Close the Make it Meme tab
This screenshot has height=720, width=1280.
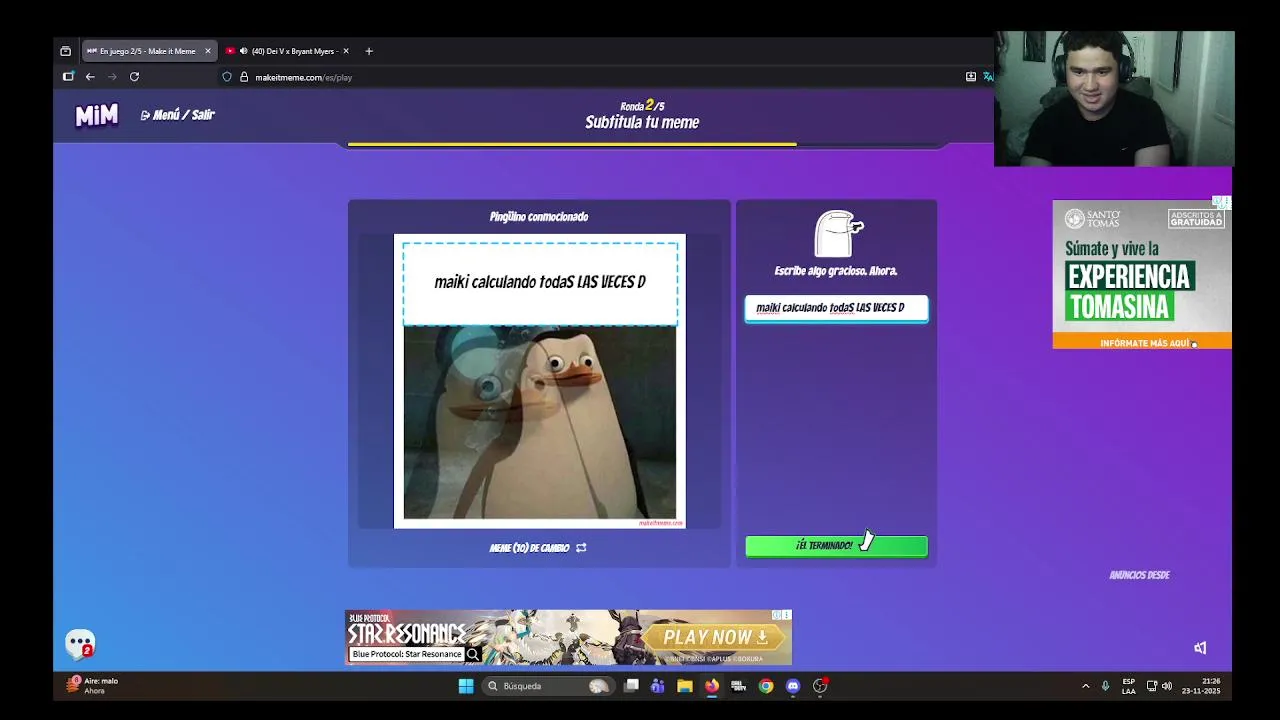(x=208, y=51)
